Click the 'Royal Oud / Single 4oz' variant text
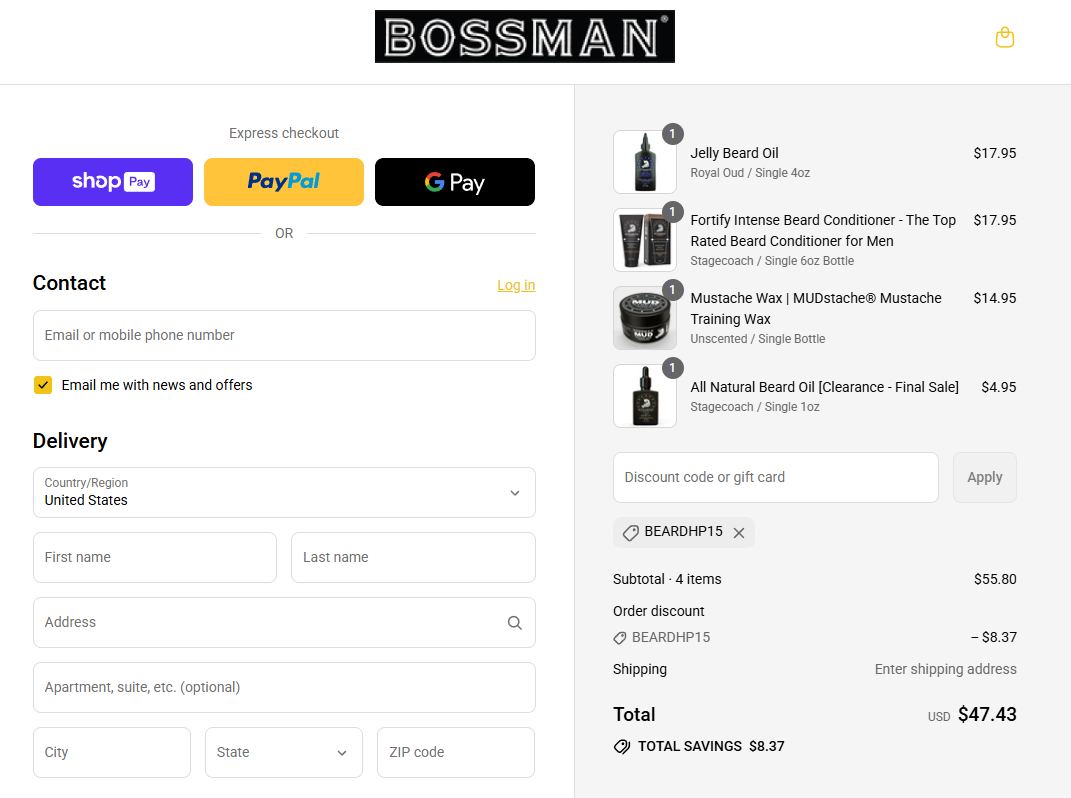The height and width of the screenshot is (798, 1071). click(x=750, y=173)
